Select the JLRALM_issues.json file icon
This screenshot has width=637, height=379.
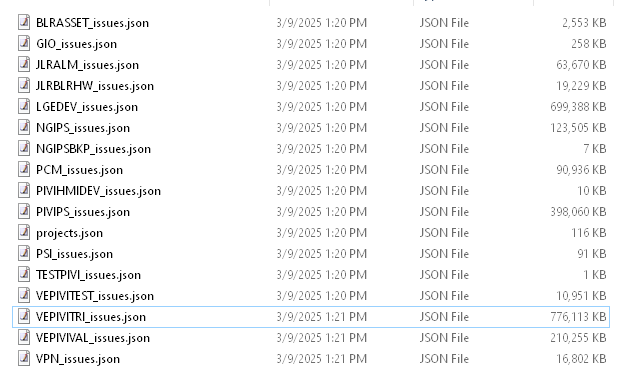[24, 65]
